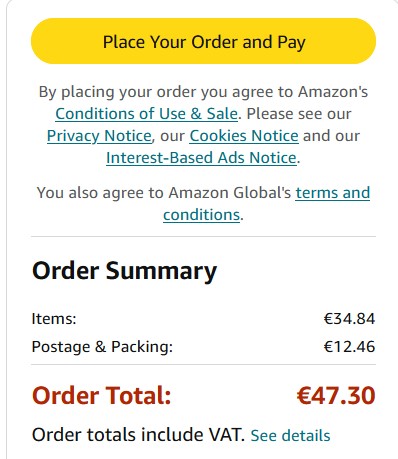
Task: Open the Cookies Notice link
Action: pos(244,136)
